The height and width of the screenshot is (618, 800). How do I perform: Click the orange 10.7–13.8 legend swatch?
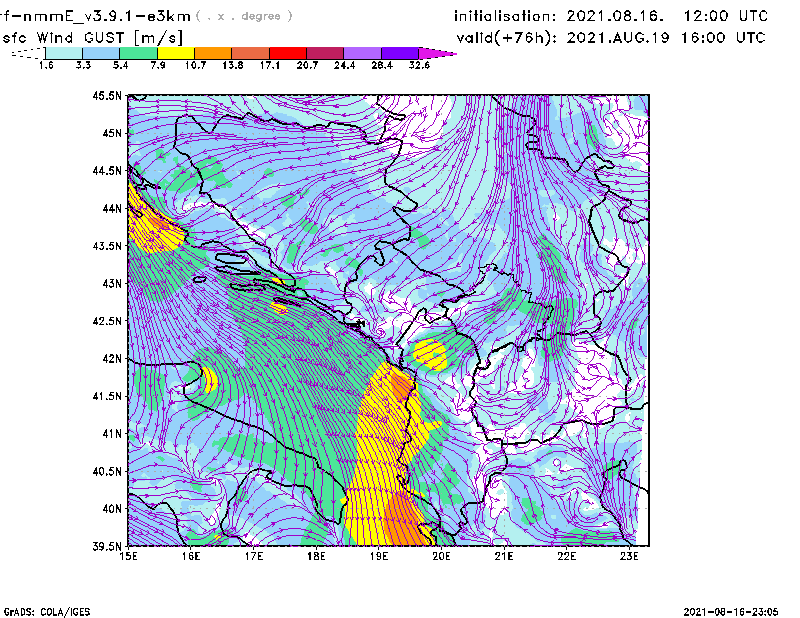[x=213, y=53]
